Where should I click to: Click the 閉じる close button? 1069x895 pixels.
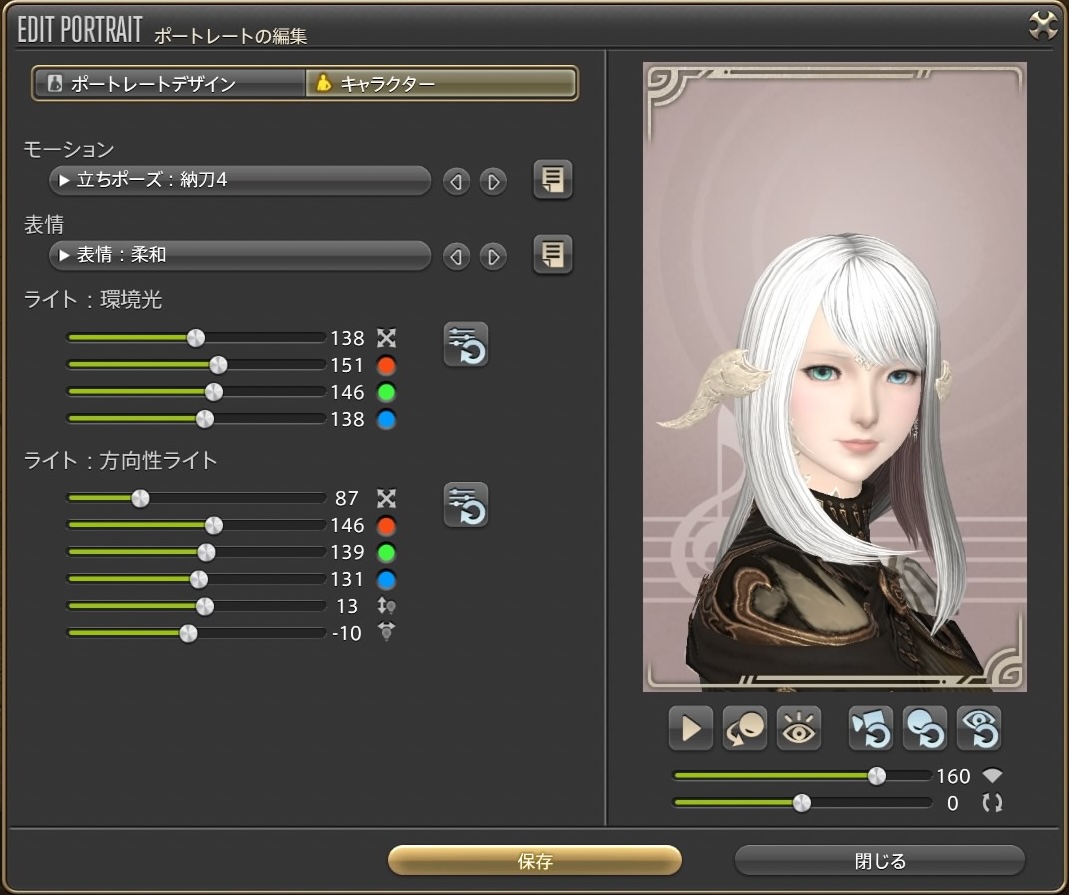pos(880,860)
